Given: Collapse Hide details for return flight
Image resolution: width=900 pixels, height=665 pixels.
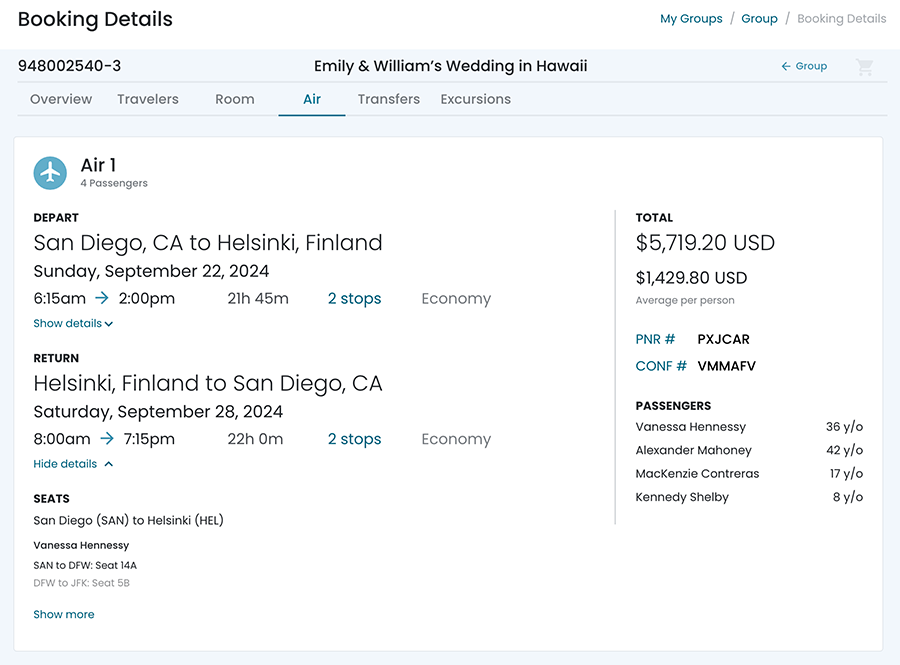Looking at the screenshot, I should (73, 464).
